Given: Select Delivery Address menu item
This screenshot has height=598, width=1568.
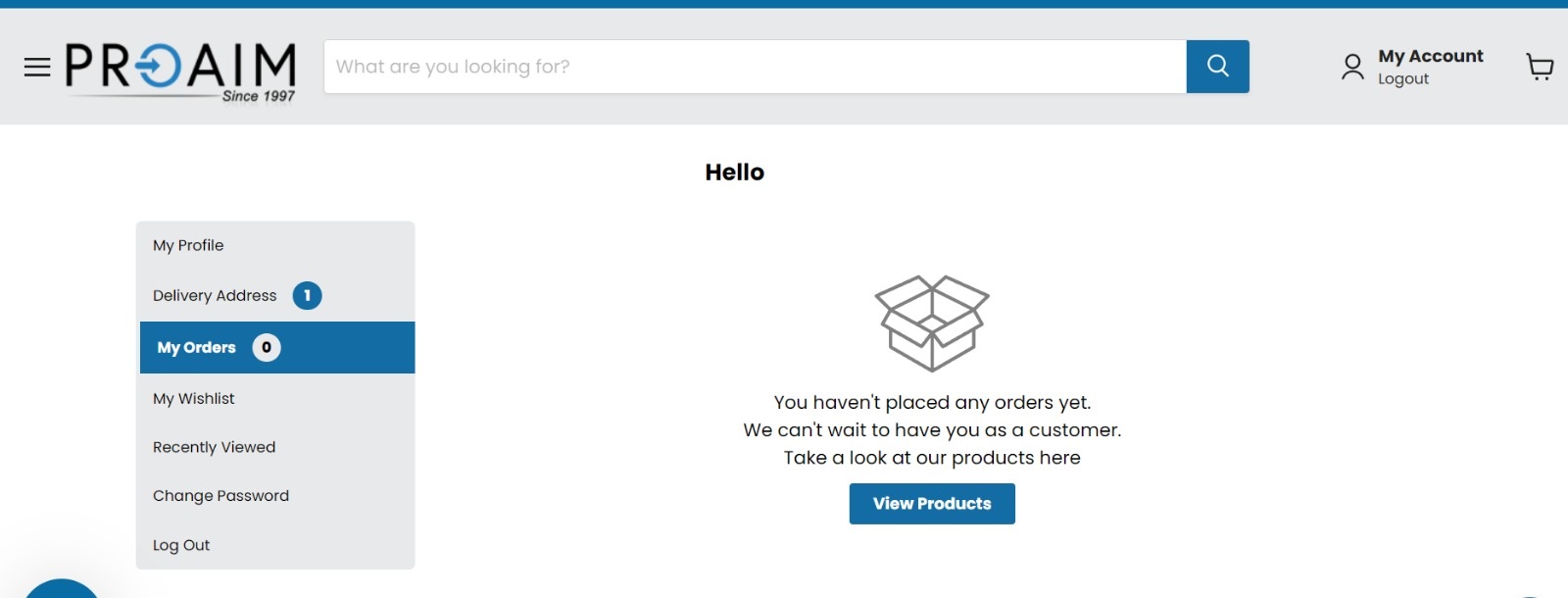Looking at the screenshot, I should pyautogui.click(x=215, y=295).
